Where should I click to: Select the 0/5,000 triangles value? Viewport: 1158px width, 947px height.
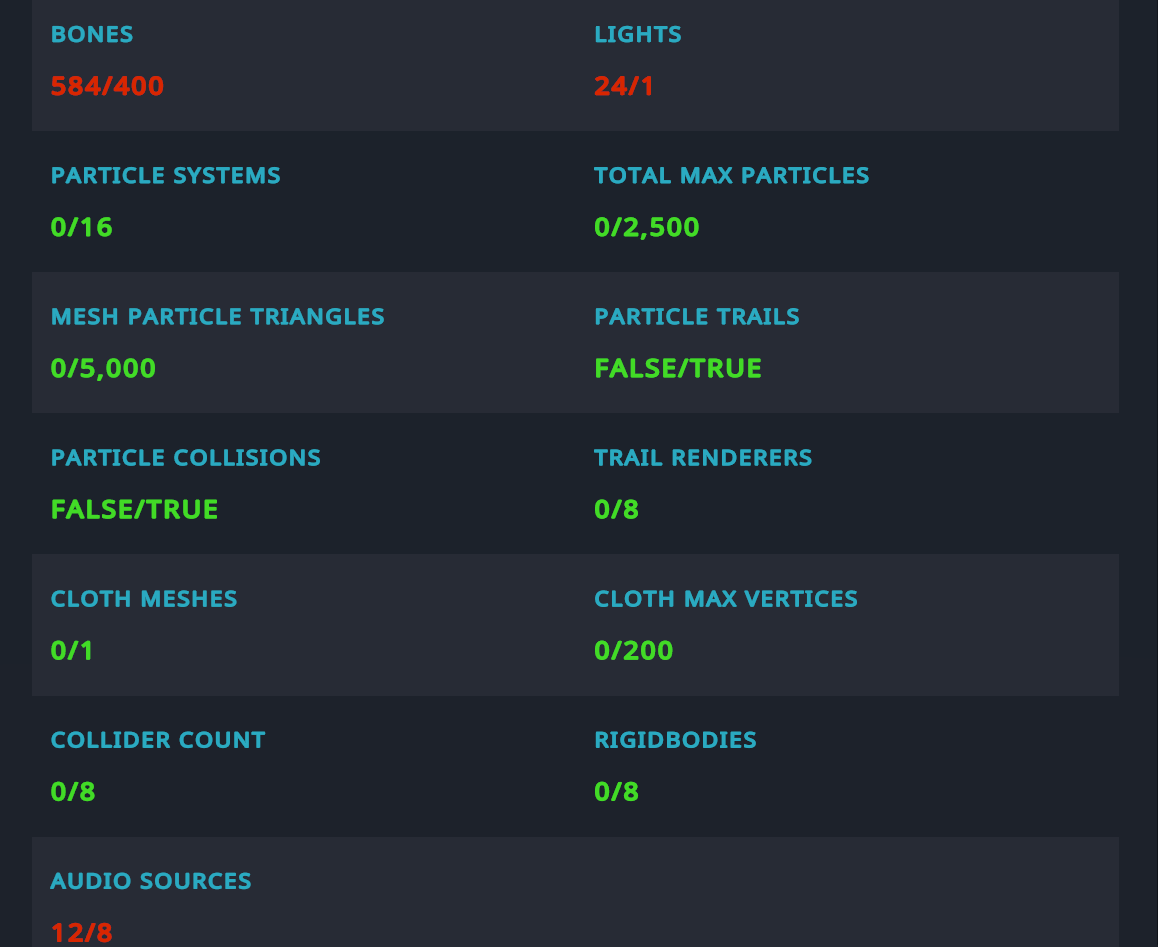point(103,369)
